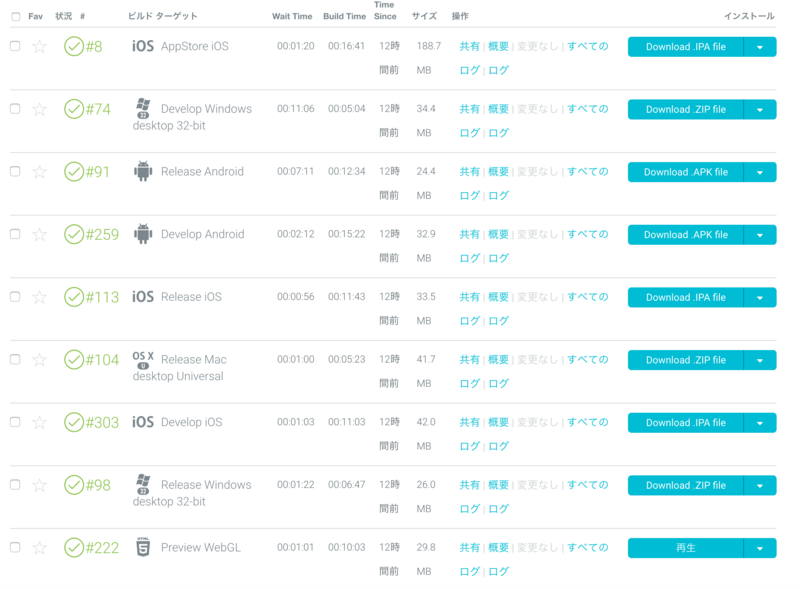The image size is (800, 589).
Task: Click the 共有 link for build #303
Action: (x=469, y=422)
